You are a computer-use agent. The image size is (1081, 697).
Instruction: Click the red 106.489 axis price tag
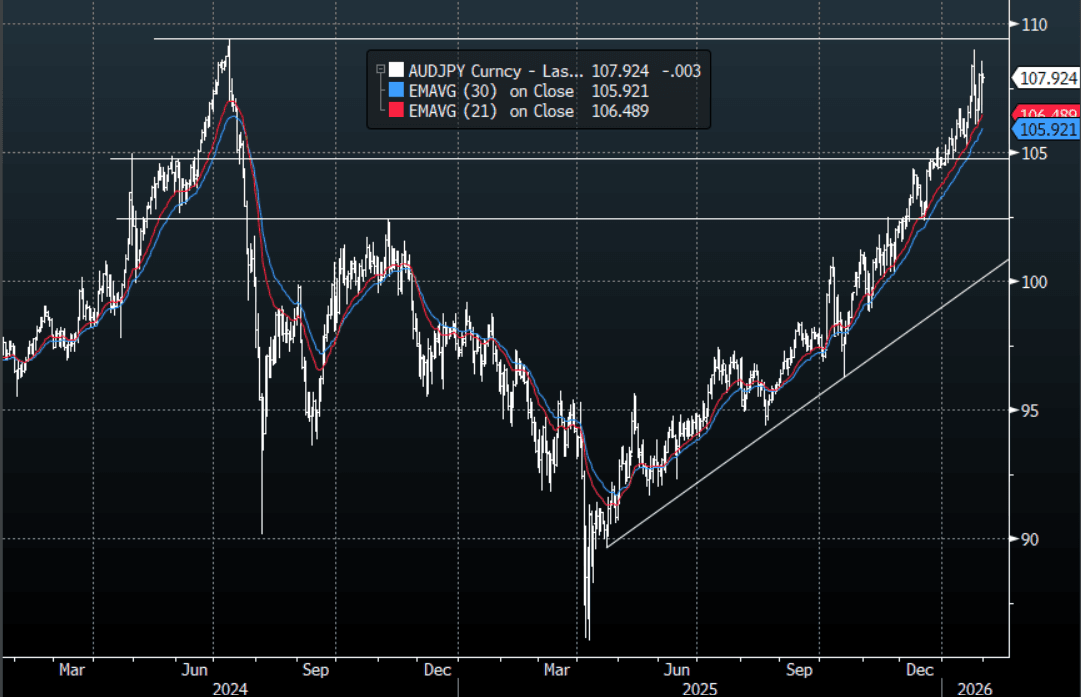click(x=1046, y=114)
